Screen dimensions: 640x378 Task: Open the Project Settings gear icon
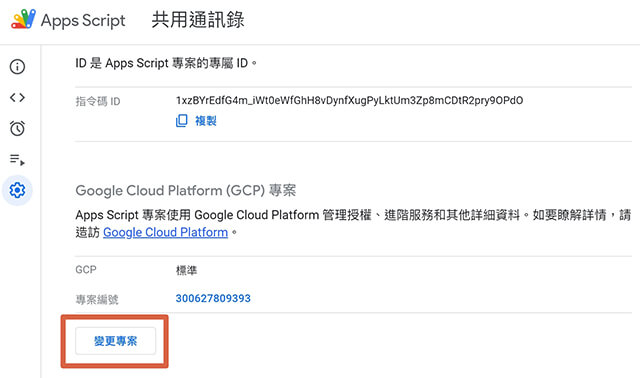[17, 190]
